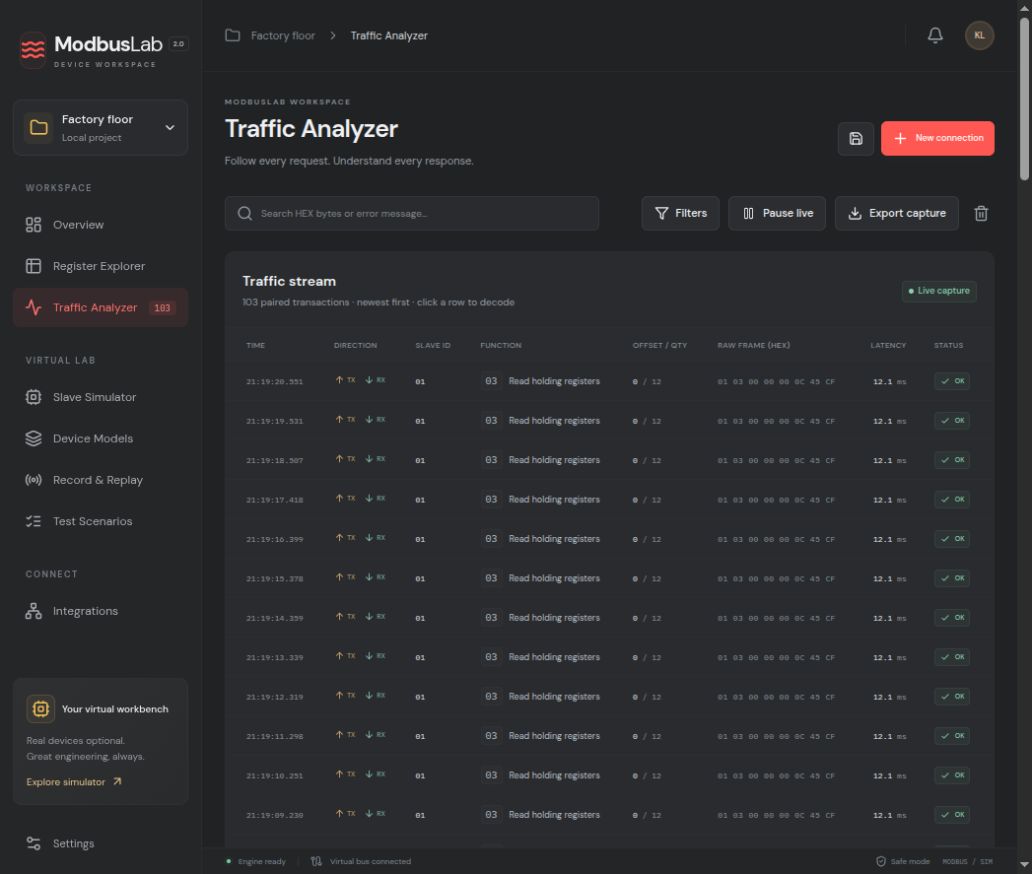Select Traffic Analyzer in the sidebar
The width and height of the screenshot is (1032, 874).
tap(101, 307)
